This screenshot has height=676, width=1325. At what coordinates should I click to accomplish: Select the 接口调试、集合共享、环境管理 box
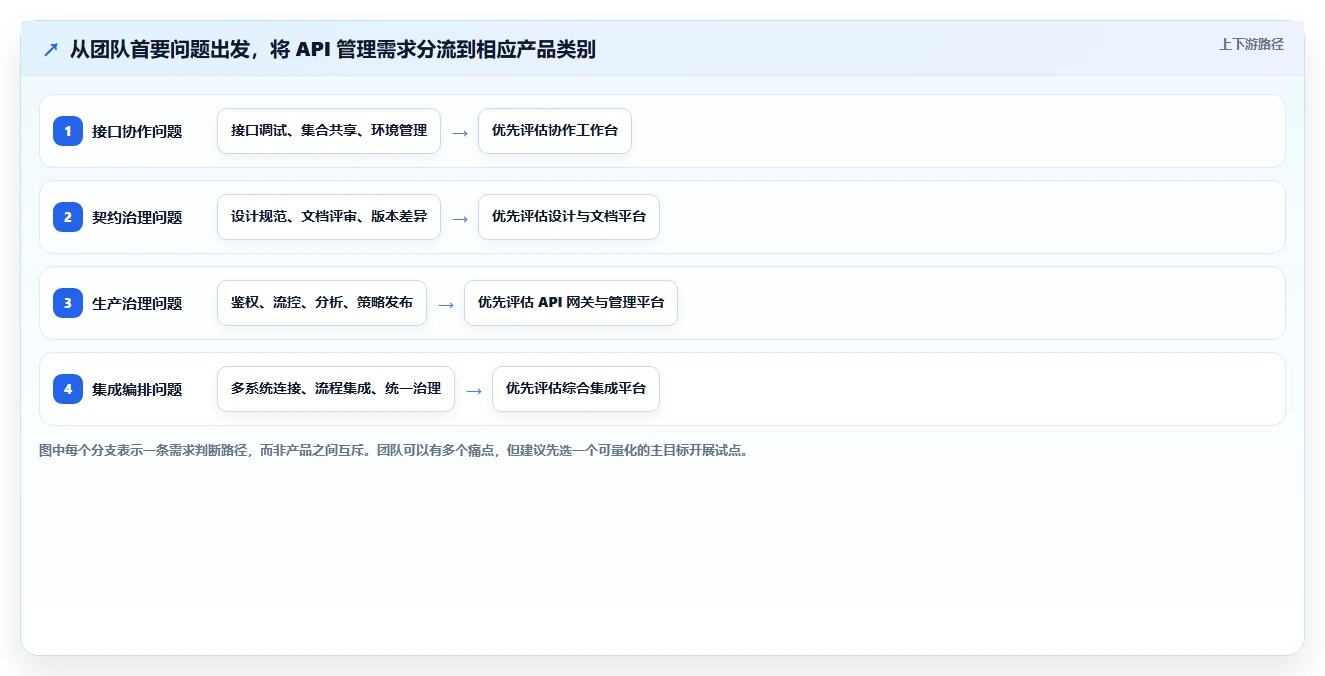point(329,131)
